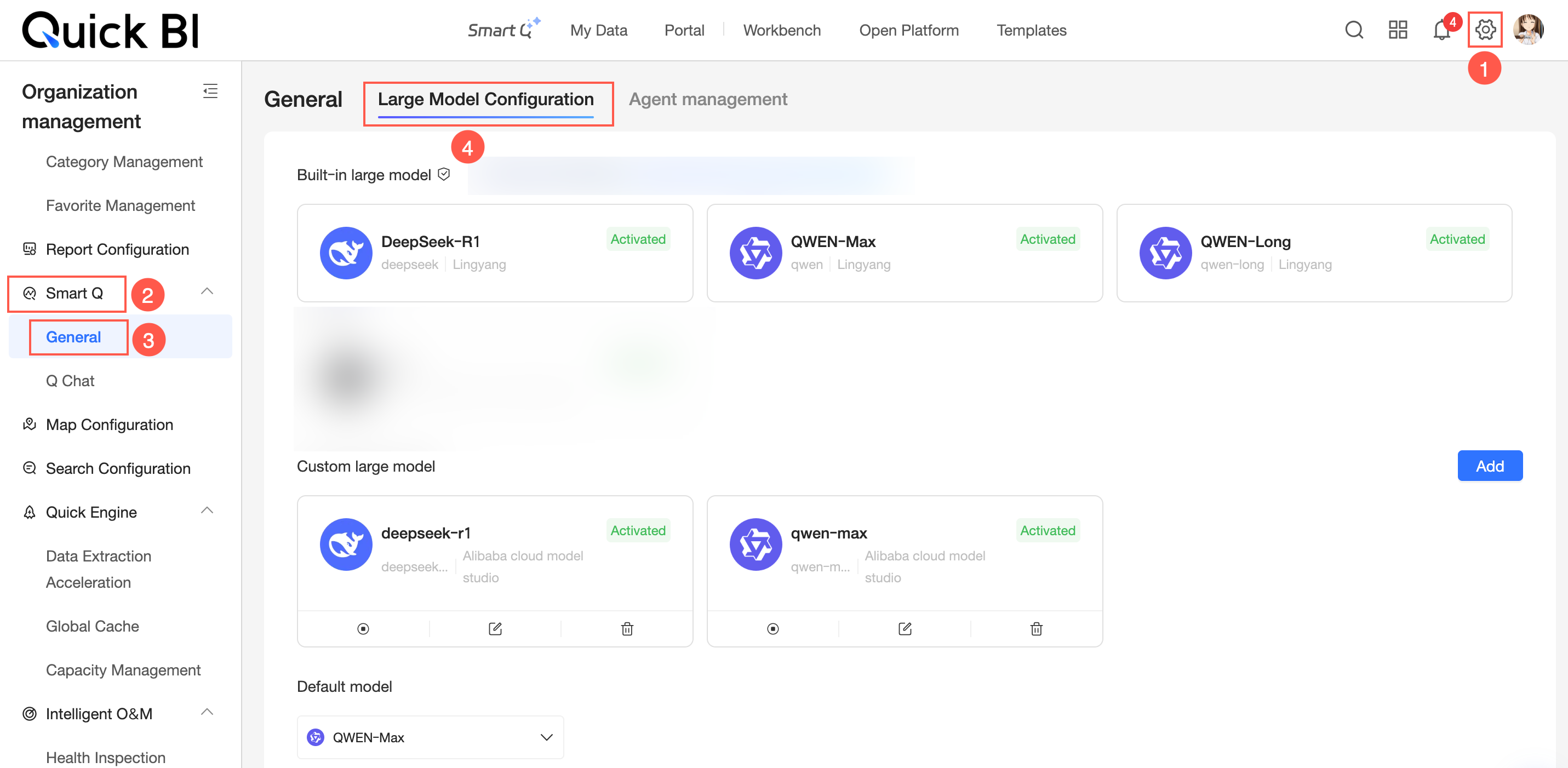
Task: Open the Default model QWEN-Max dropdown
Action: click(x=430, y=737)
